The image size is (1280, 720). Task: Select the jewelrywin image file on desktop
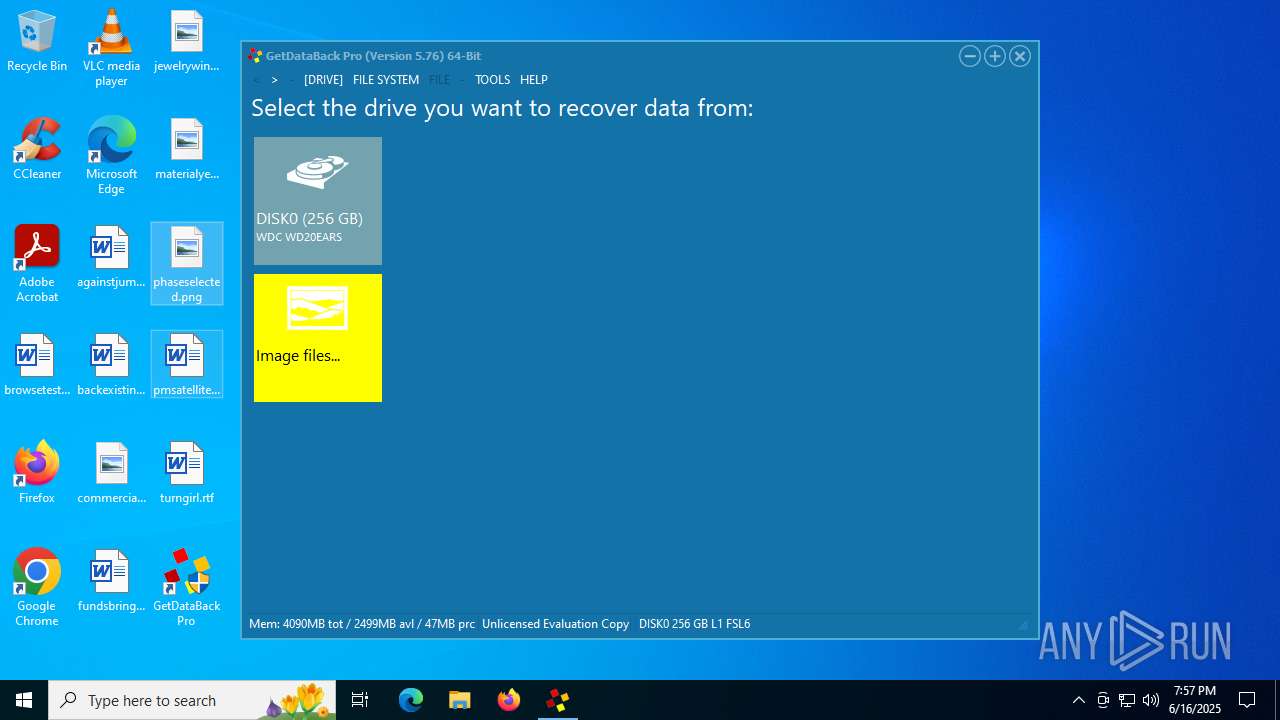187,41
